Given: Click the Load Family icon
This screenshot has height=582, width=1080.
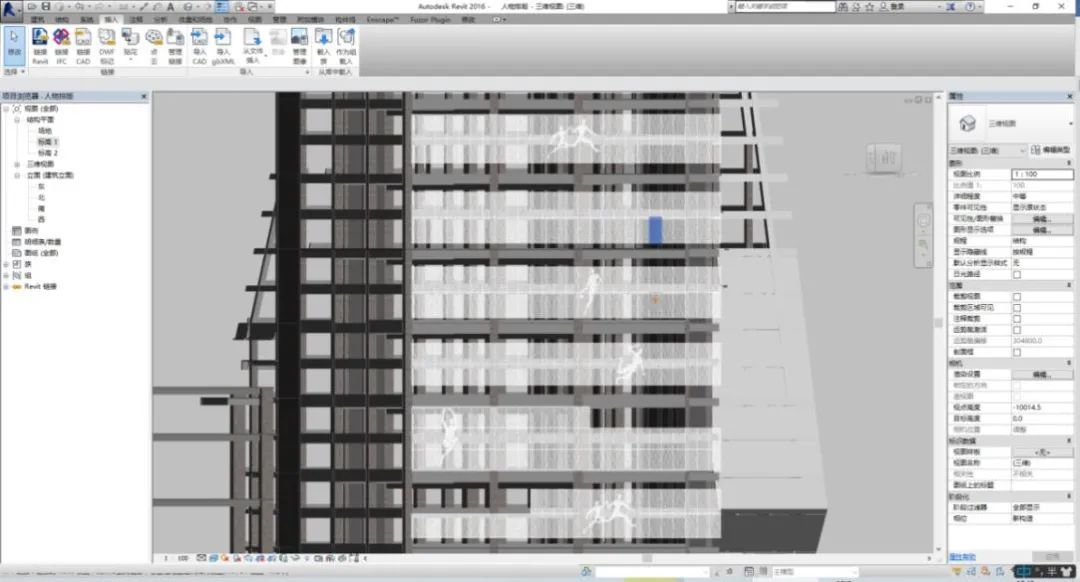Looking at the screenshot, I should [323, 45].
